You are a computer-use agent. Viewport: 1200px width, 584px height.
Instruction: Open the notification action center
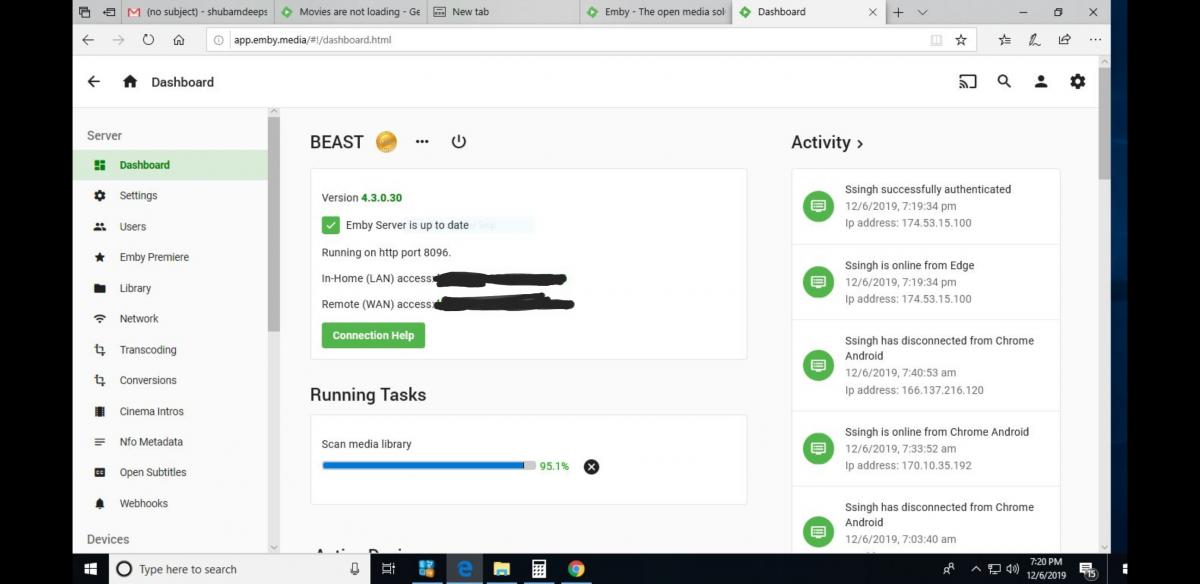[x=1087, y=570]
